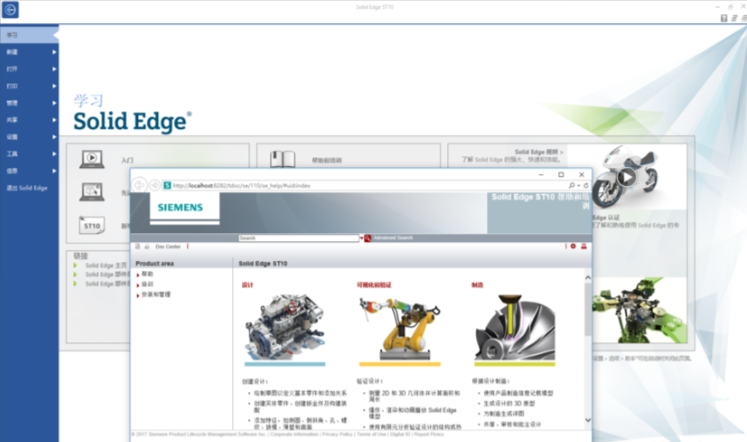This screenshot has width=747, height=442.
Task: Expand the 帮助 tree item in Product area
Action: [x=138, y=273]
